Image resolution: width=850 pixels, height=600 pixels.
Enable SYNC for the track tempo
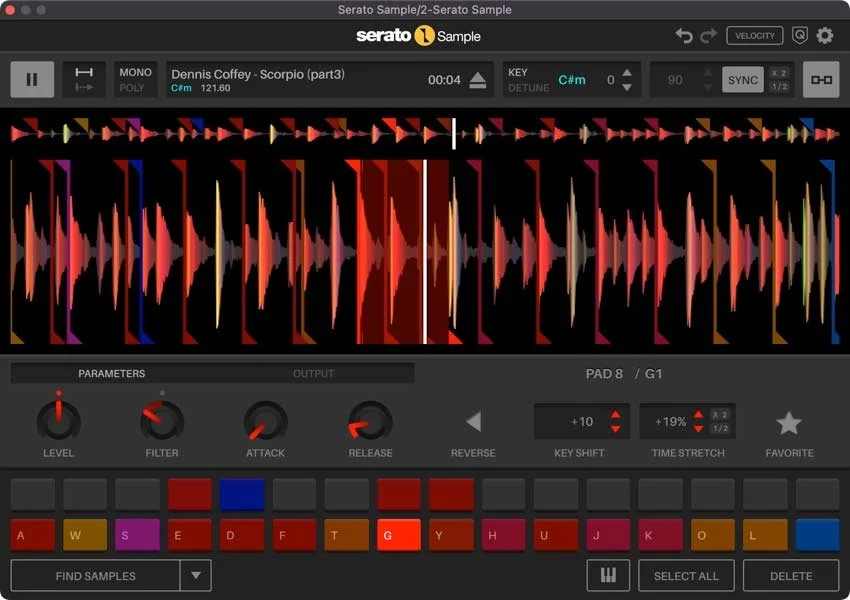743,79
